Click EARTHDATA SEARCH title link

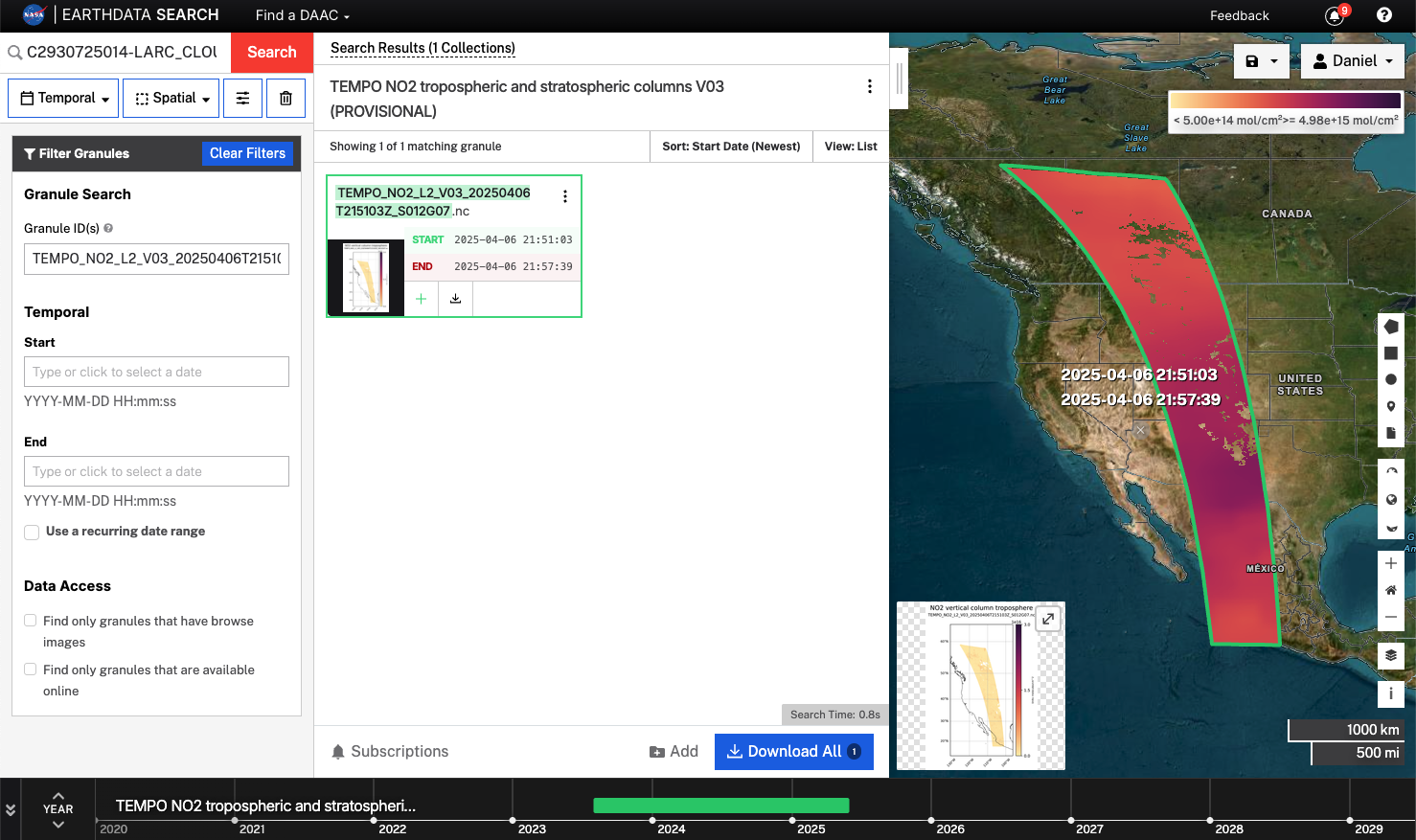[140, 14]
